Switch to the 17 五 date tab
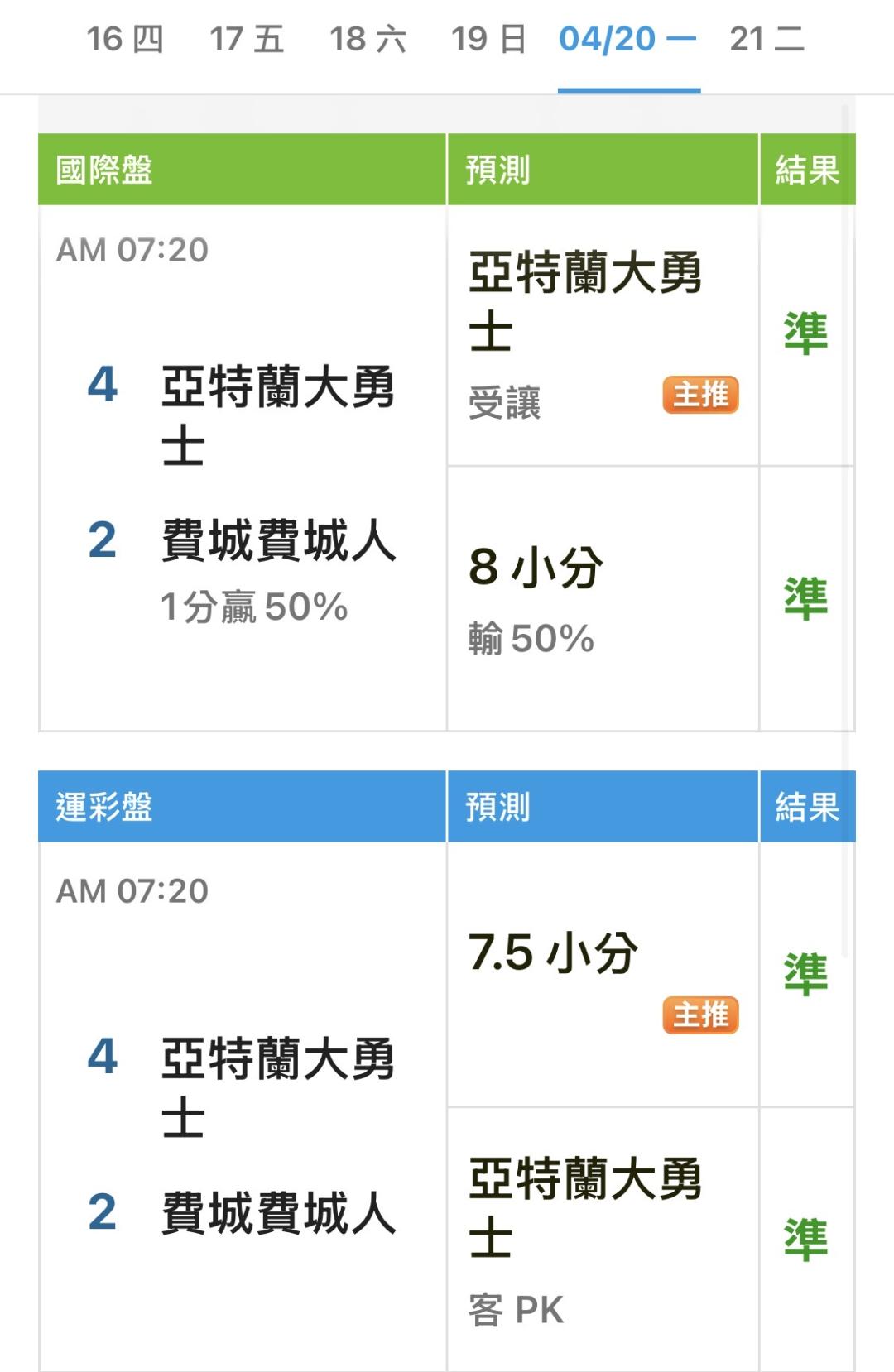This screenshot has width=894, height=1372. [247, 39]
